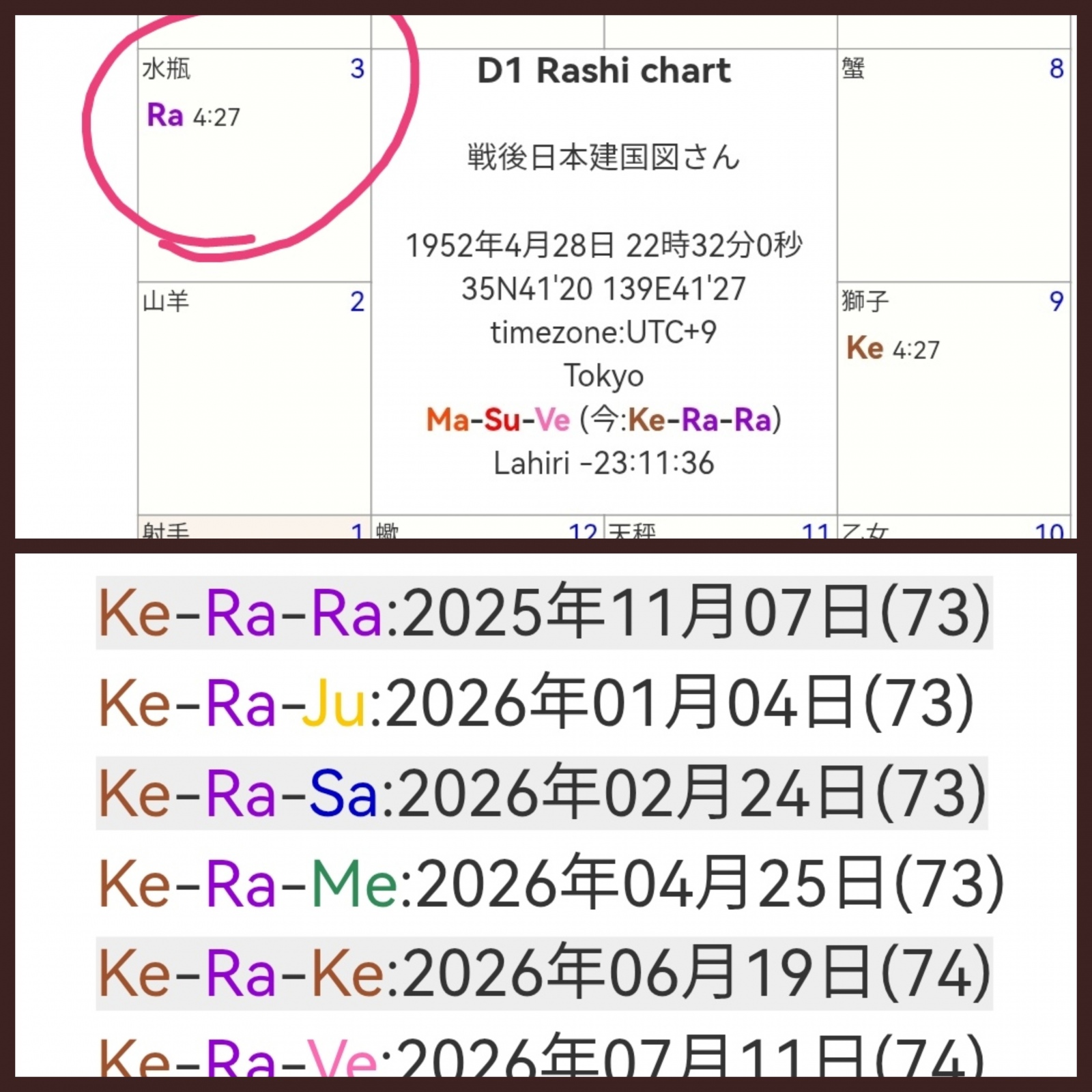Click the timezone:UTC+9 text

(603, 332)
